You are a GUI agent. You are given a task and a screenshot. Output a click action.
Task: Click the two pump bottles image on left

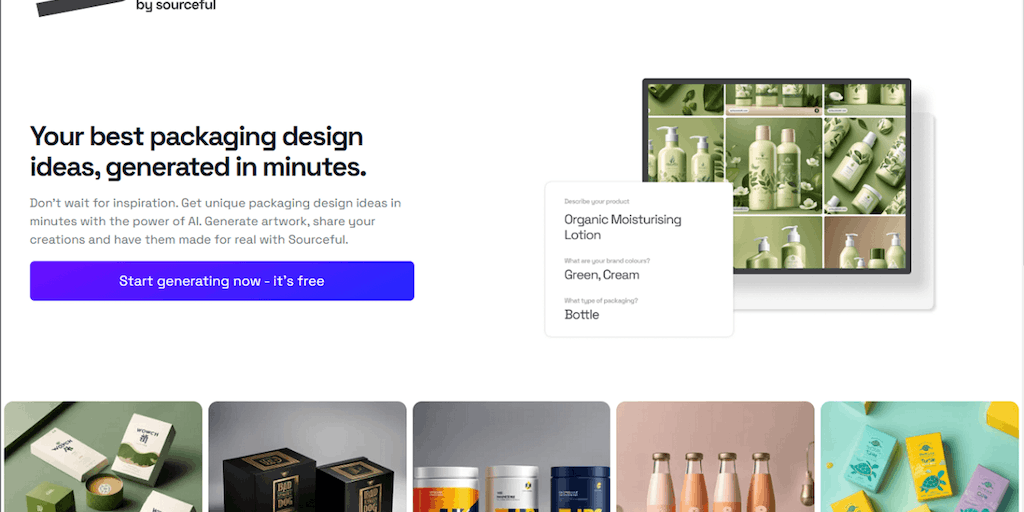pyautogui.click(x=686, y=166)
